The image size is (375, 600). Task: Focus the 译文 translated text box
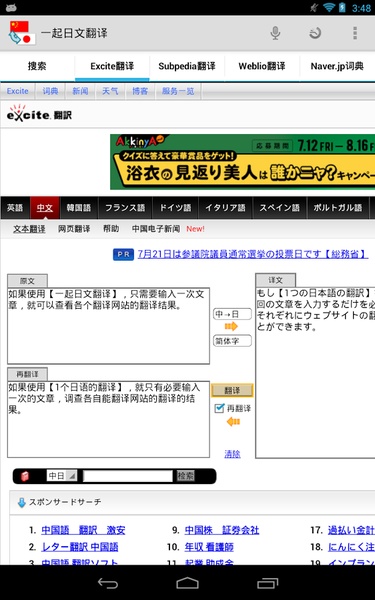pos(315,373)
